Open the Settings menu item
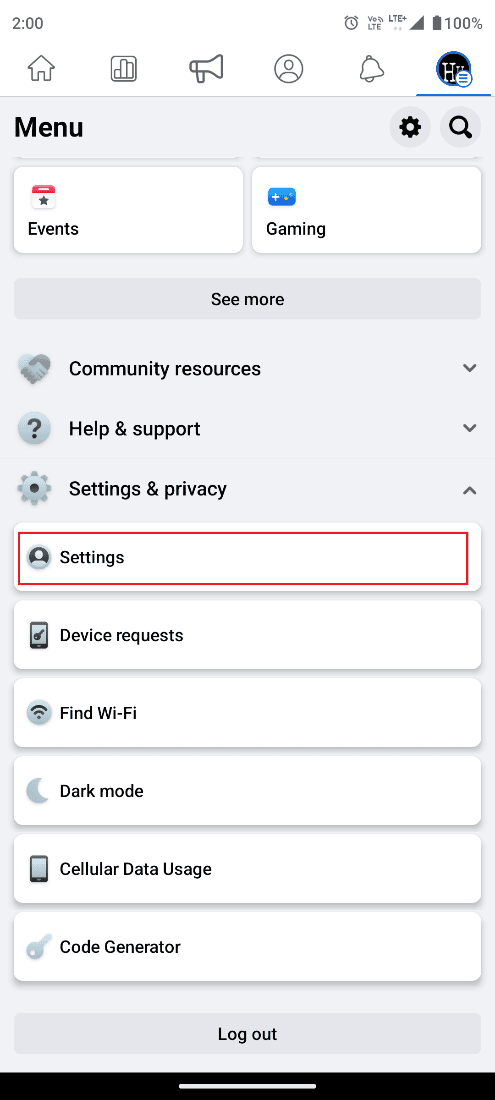Image resolution: width=495 pixels, height=1100 pixels. 248,557
